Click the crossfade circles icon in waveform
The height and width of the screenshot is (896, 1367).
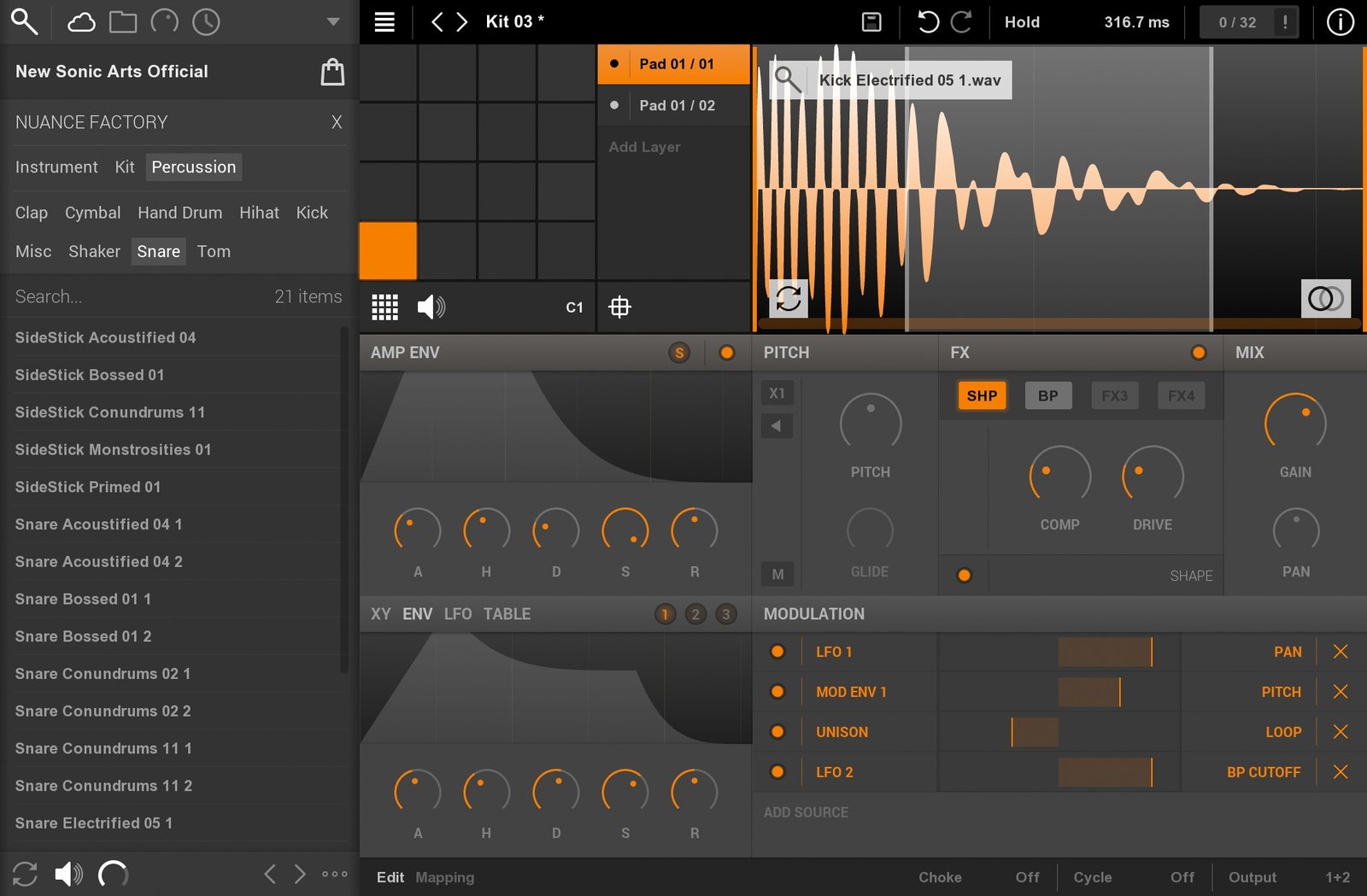point(1326,298)
